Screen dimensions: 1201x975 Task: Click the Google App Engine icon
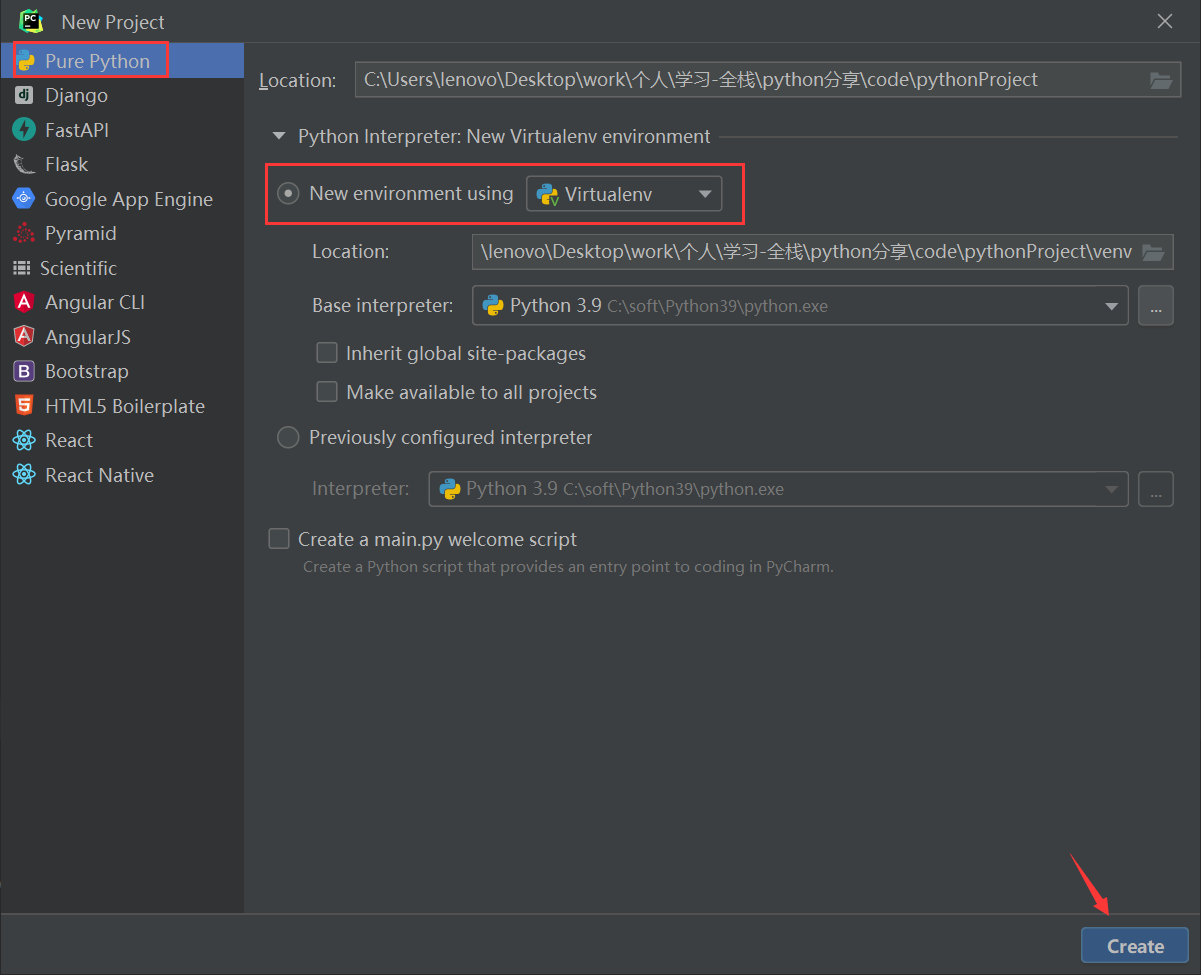tap(24, 199)
